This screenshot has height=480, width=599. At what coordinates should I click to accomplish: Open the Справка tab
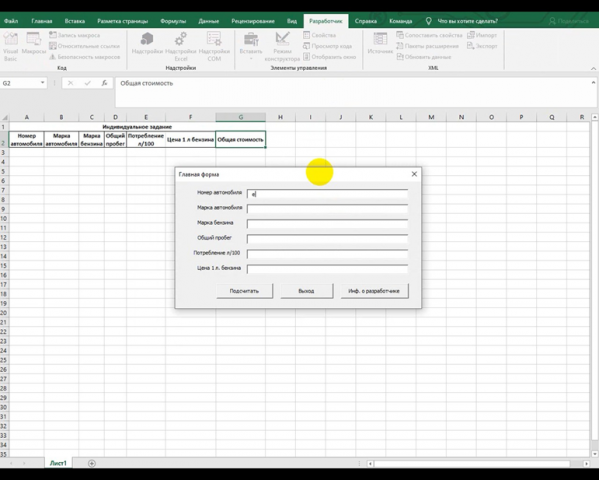pos(366,21)
